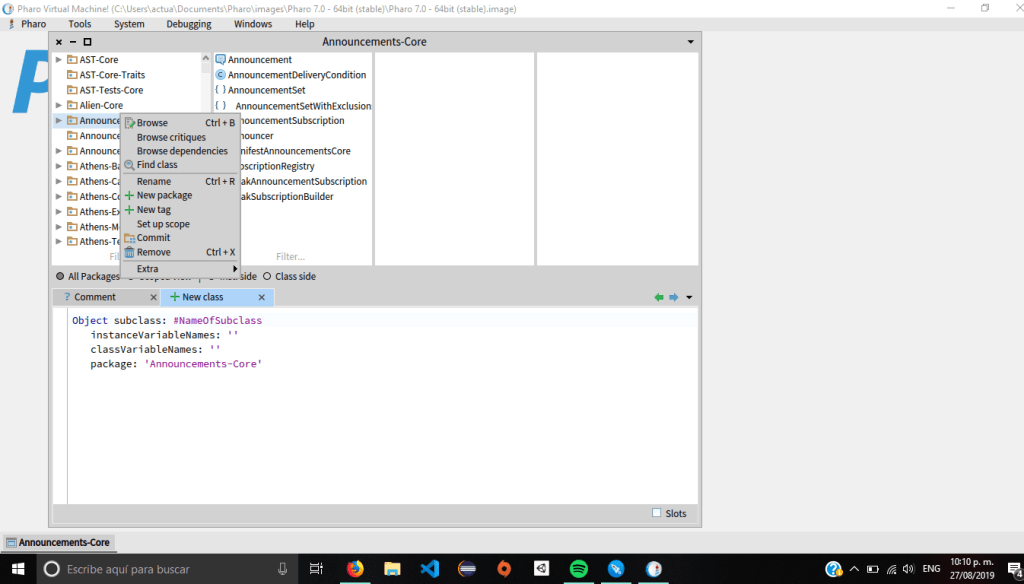Image resolution: width=1024 pixels, height=584 pixels.
Task: Enable the Slots checkbox
Action: 656,513
